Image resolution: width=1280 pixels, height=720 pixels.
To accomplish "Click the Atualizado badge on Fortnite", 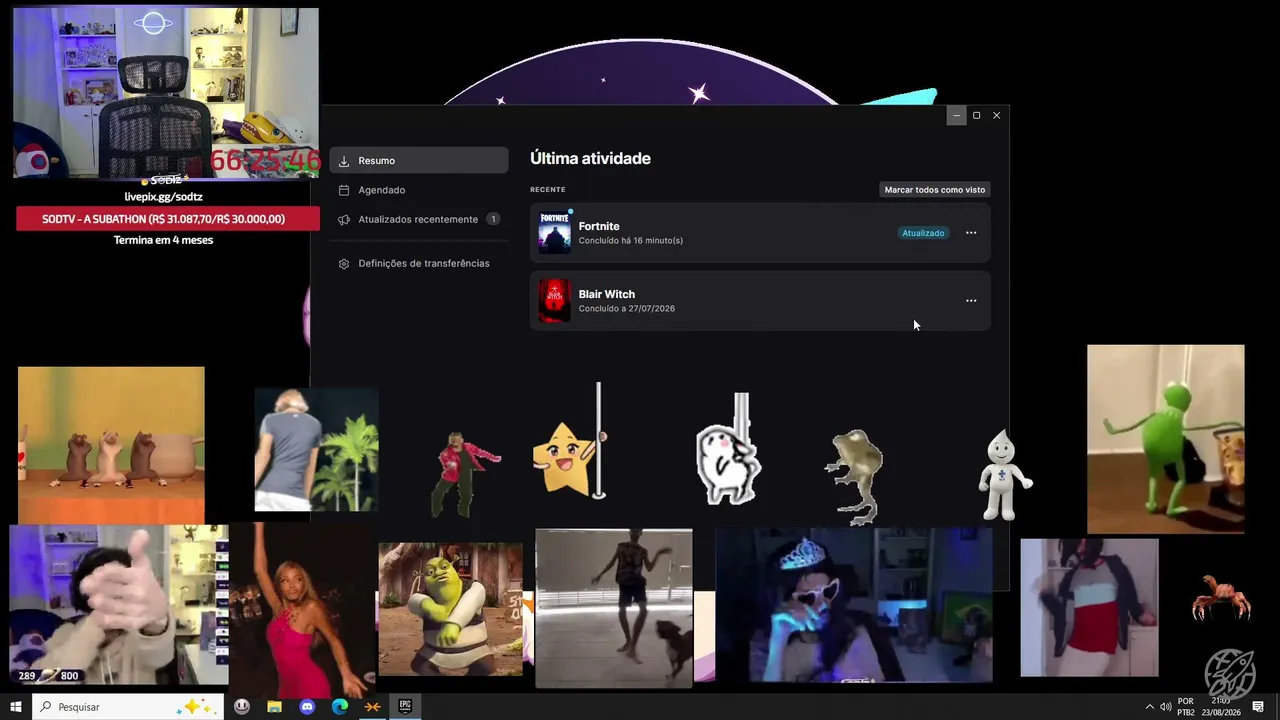I will [923, 233].
